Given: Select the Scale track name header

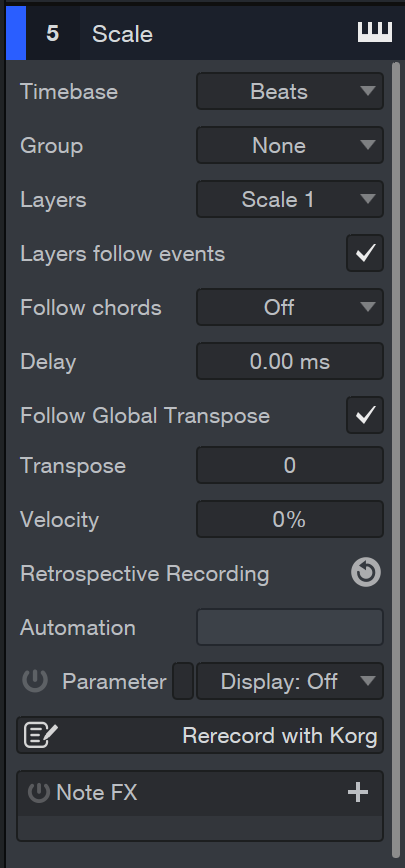Looking at the screenshot, I should (122, 34).
